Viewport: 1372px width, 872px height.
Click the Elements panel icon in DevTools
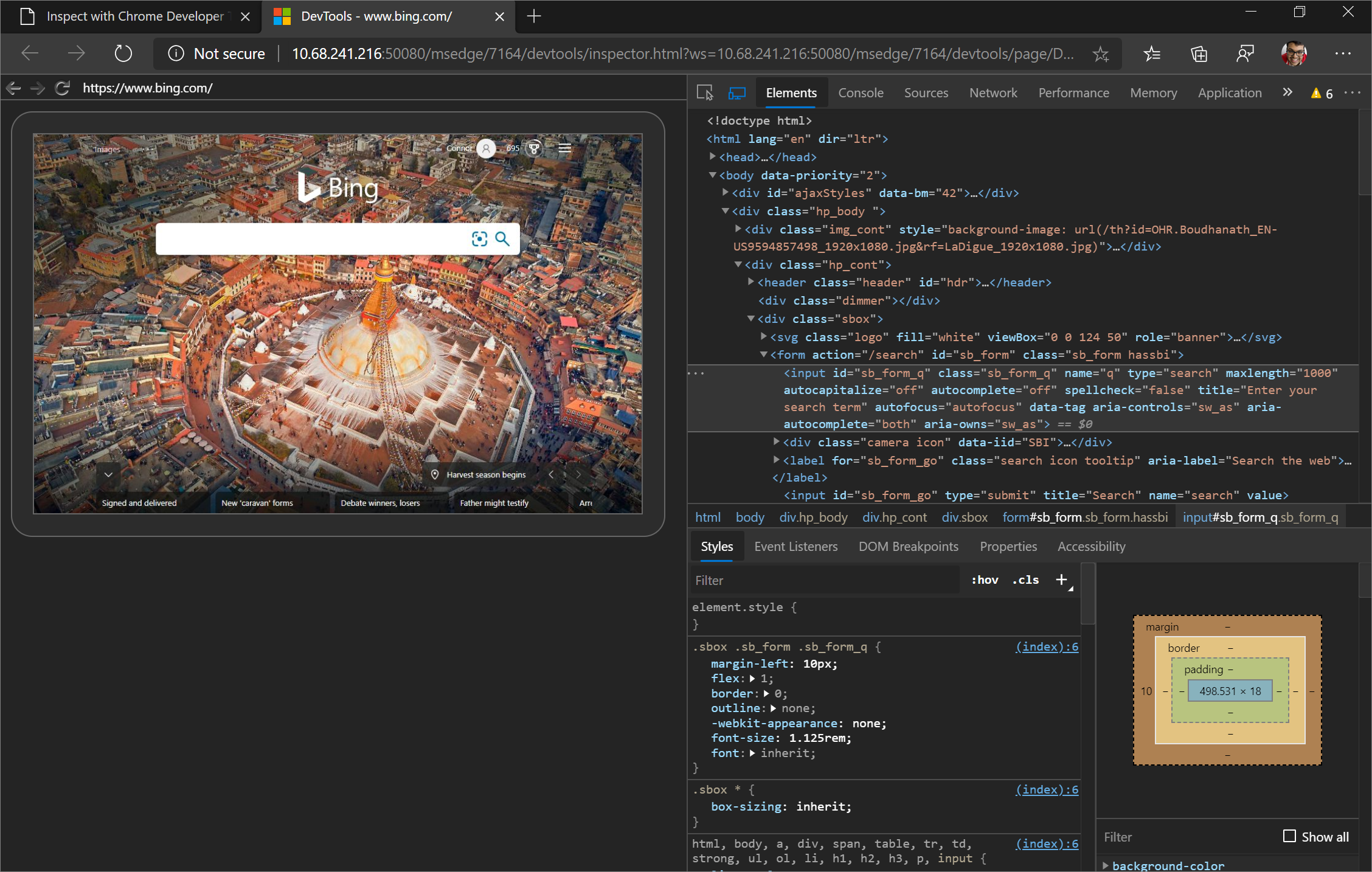click(x=790, y=92)
